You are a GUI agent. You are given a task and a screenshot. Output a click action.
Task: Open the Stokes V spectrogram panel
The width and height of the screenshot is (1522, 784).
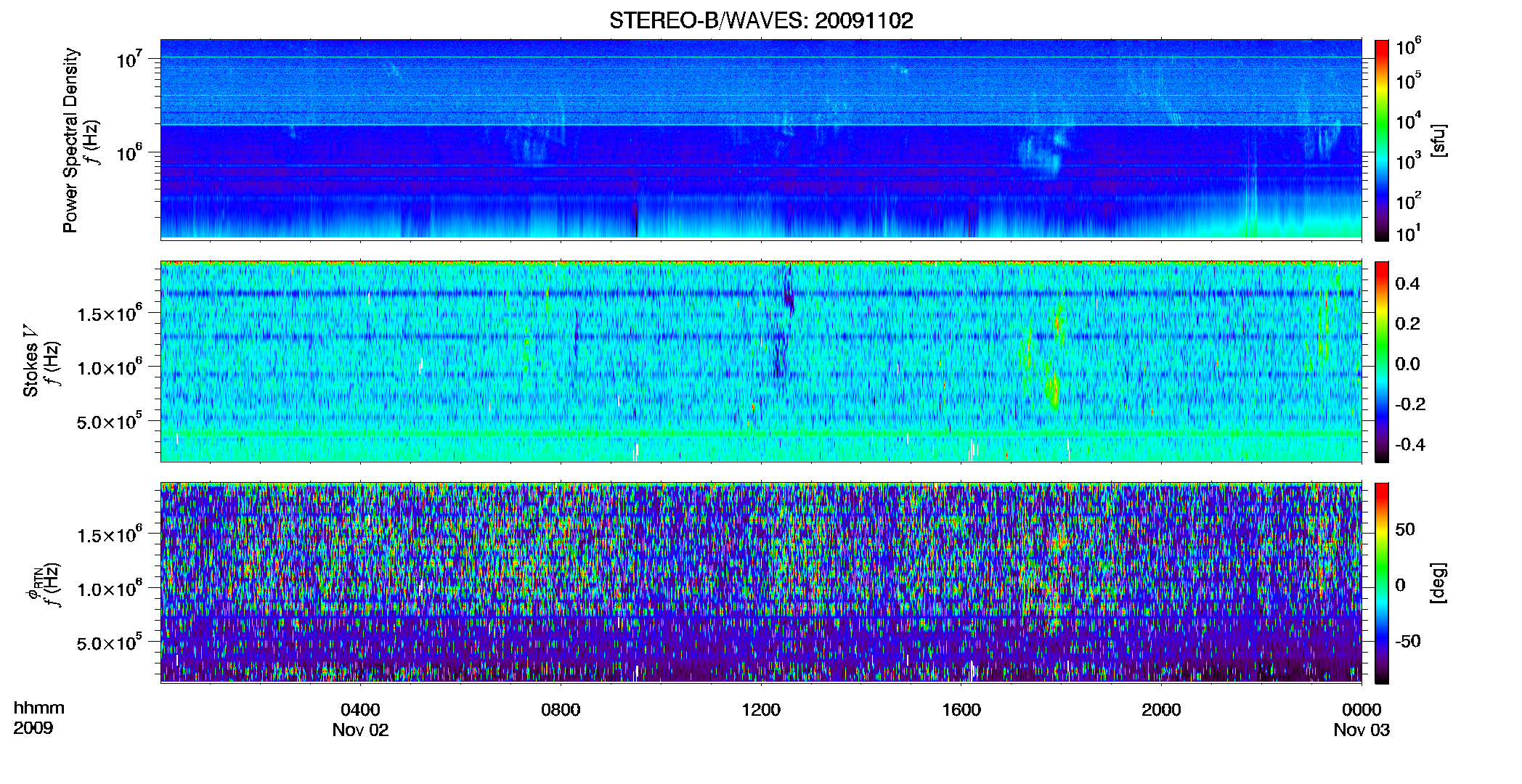coord(761,361)
